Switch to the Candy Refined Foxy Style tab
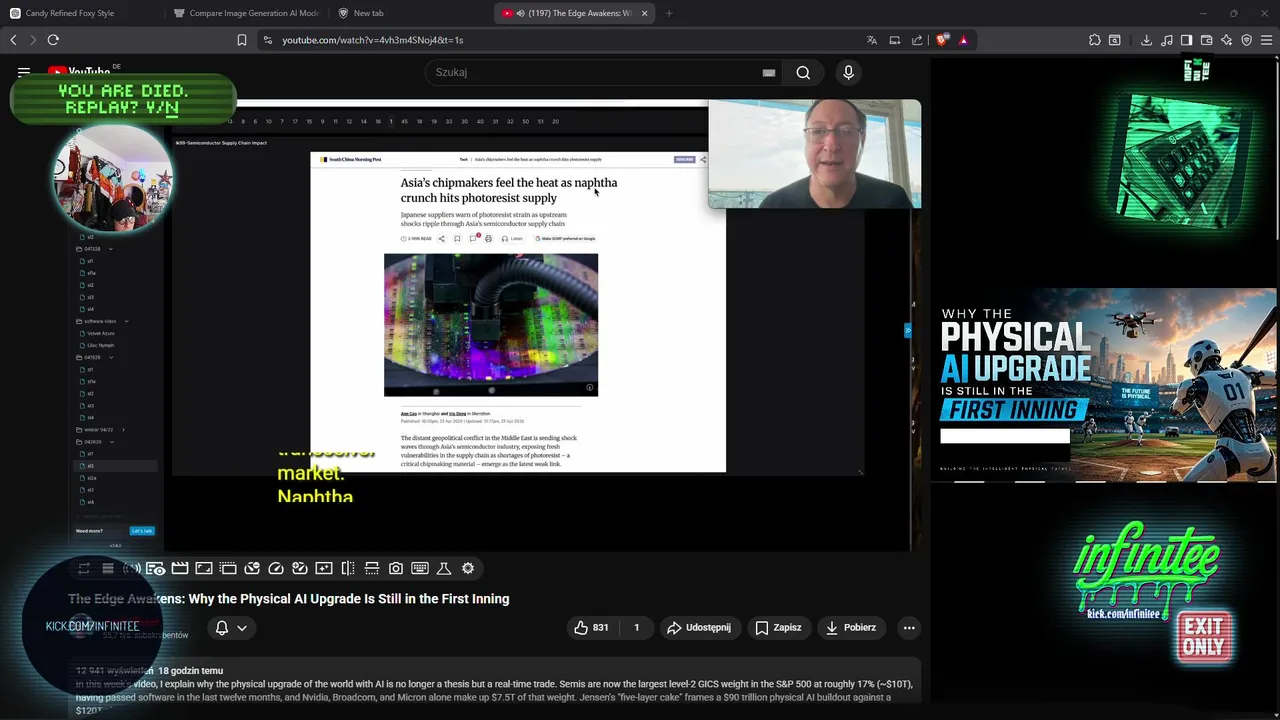1280x720 pixels. pyautogui.click(x=80, y=13)
